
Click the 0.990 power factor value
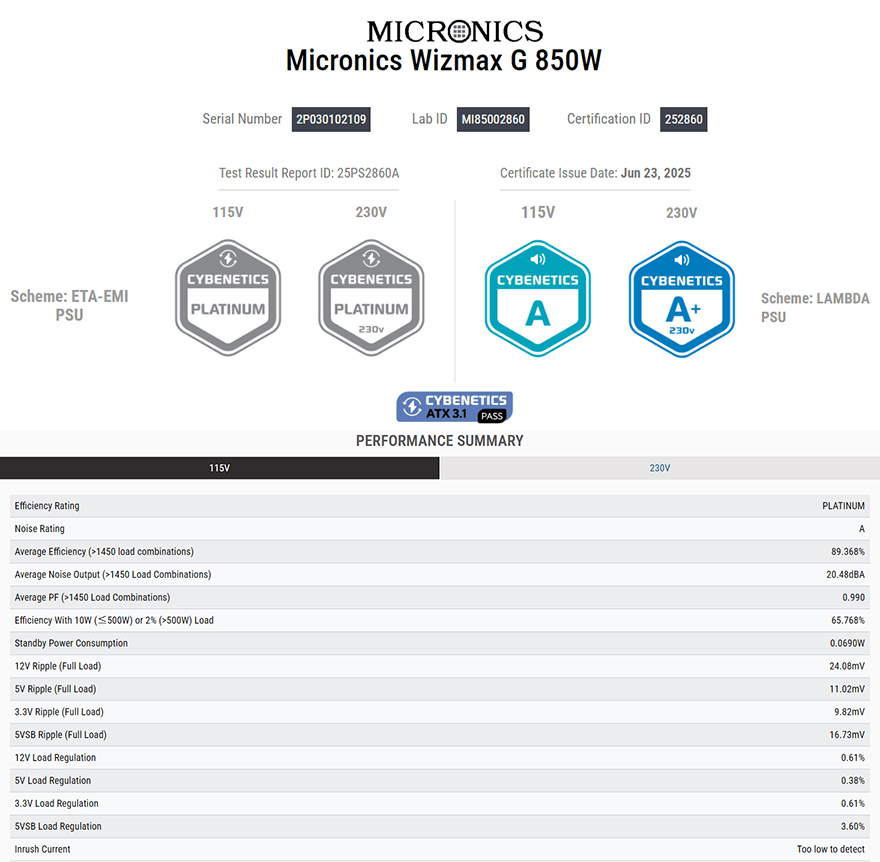tap(854, 597)
